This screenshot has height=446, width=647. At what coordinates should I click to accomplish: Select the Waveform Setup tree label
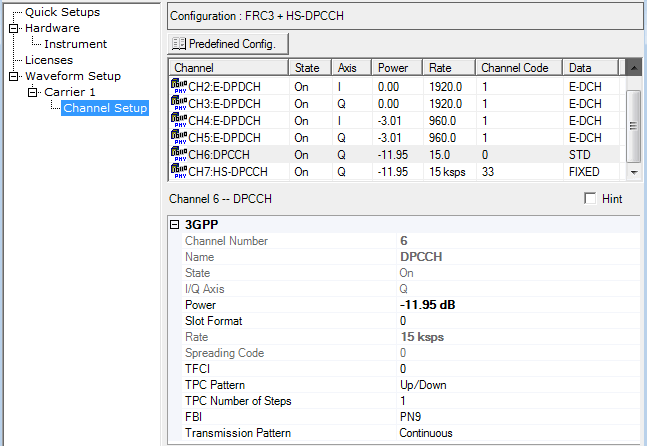coord(73,76)
